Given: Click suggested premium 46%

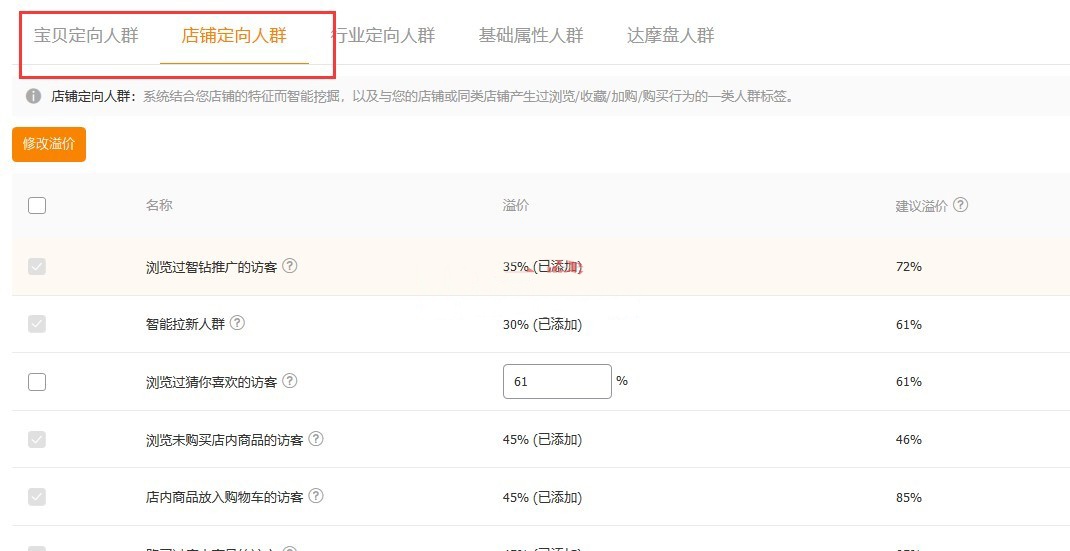Looking at the screenshot, I should pyautogui.click(x=908, y=440).
